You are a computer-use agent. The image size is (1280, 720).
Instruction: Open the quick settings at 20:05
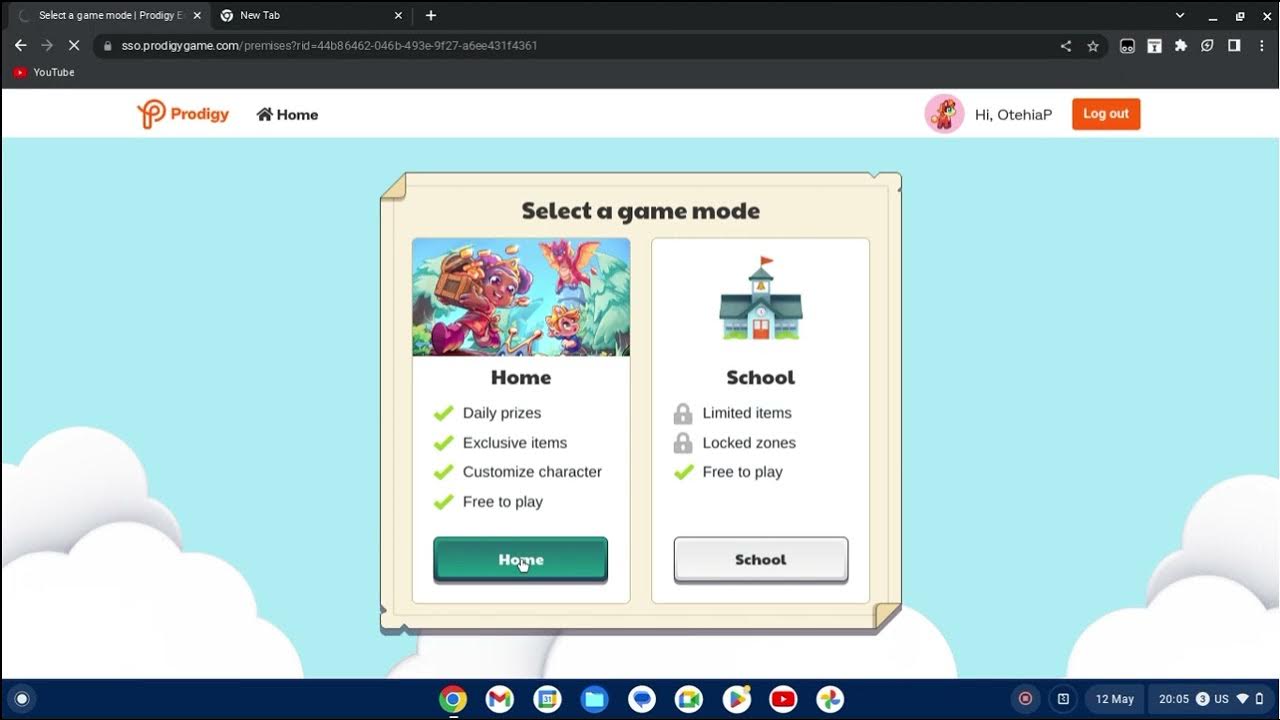[x=1211, y=699]
